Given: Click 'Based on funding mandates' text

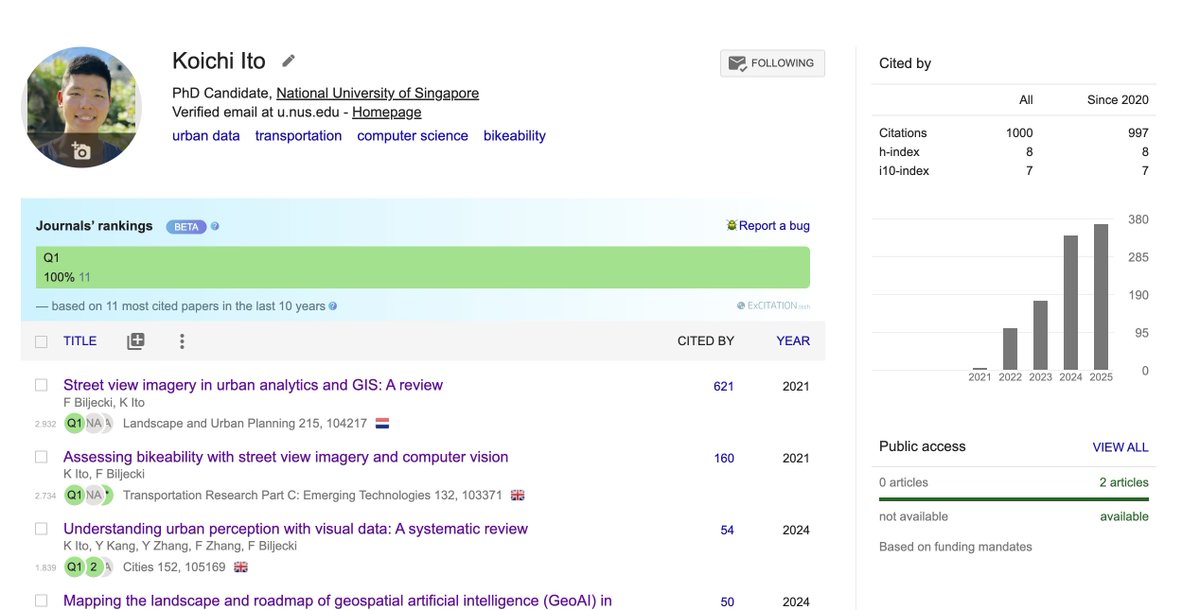Looking at the screenshot, I should coord(955,547).
